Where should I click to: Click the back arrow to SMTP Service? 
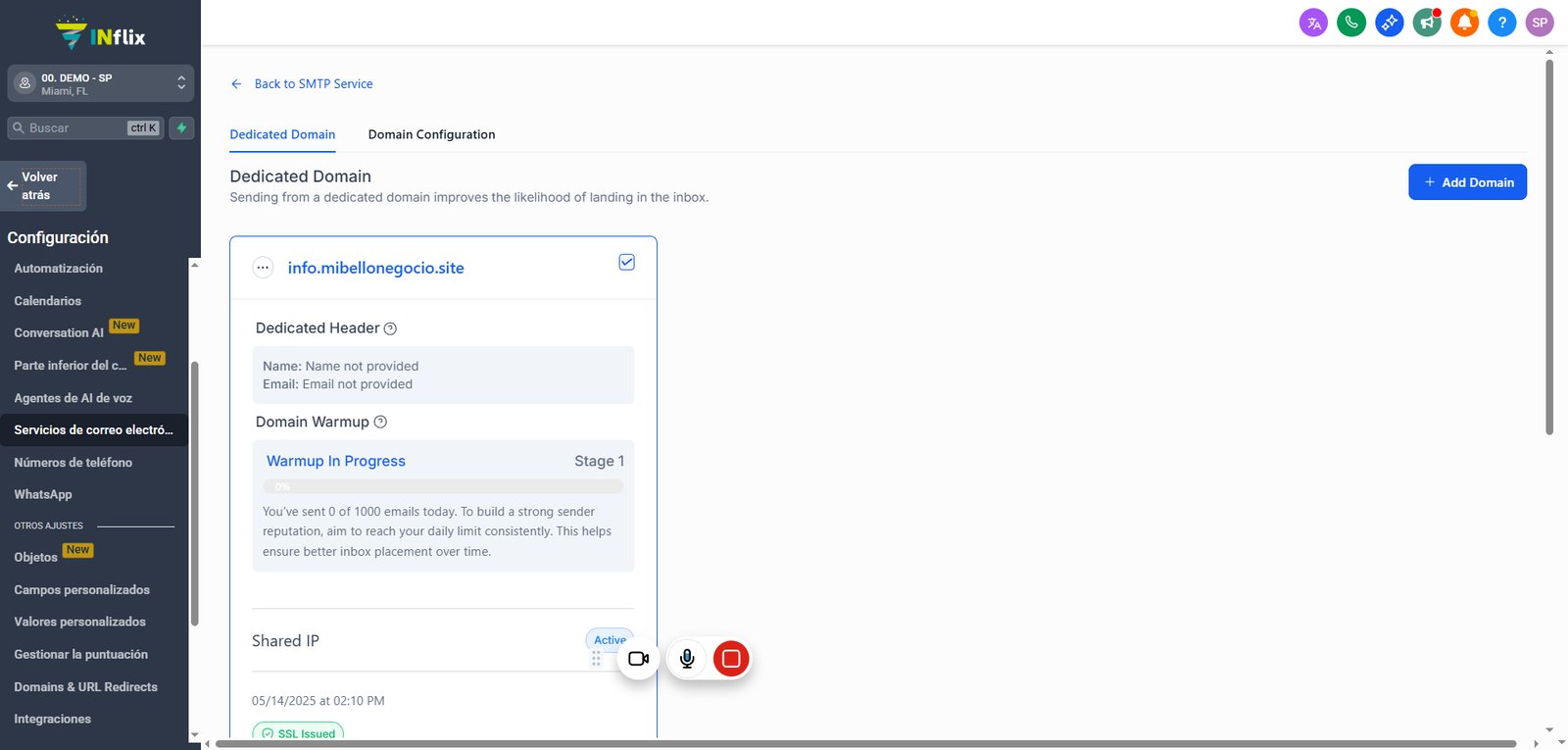tap(236, 84)
